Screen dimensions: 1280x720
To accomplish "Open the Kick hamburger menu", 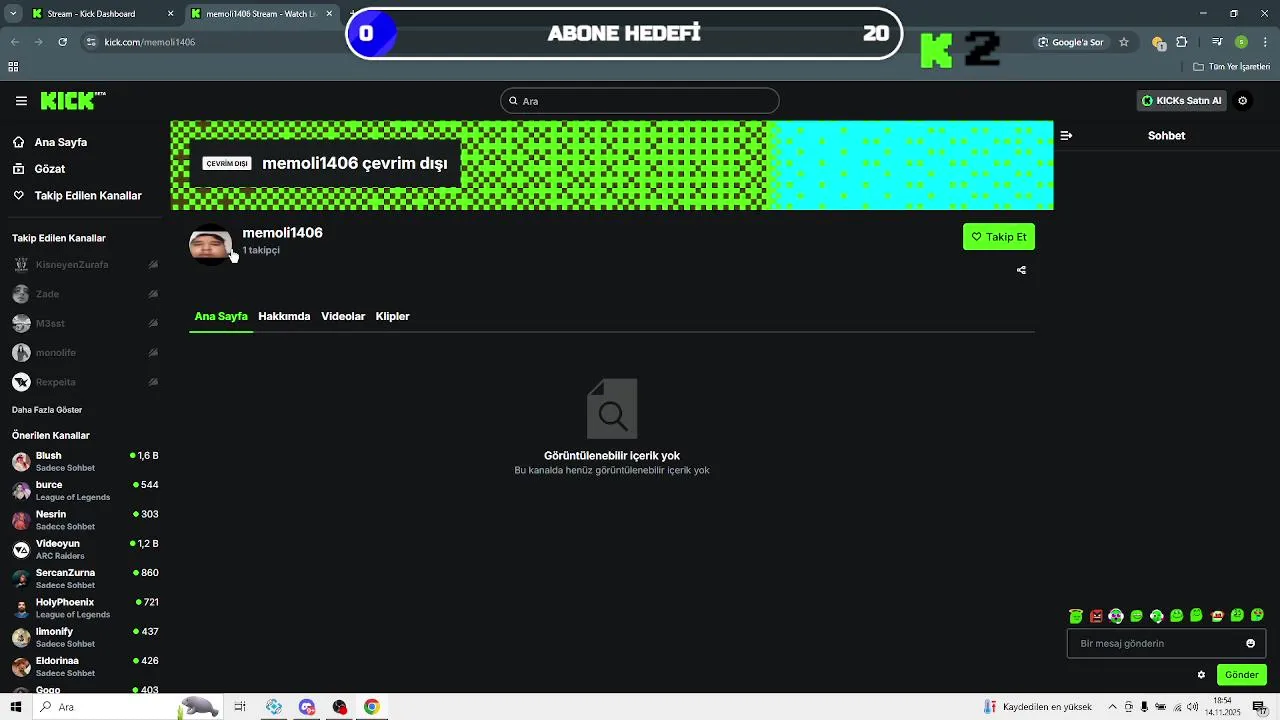I will point(21,101).
